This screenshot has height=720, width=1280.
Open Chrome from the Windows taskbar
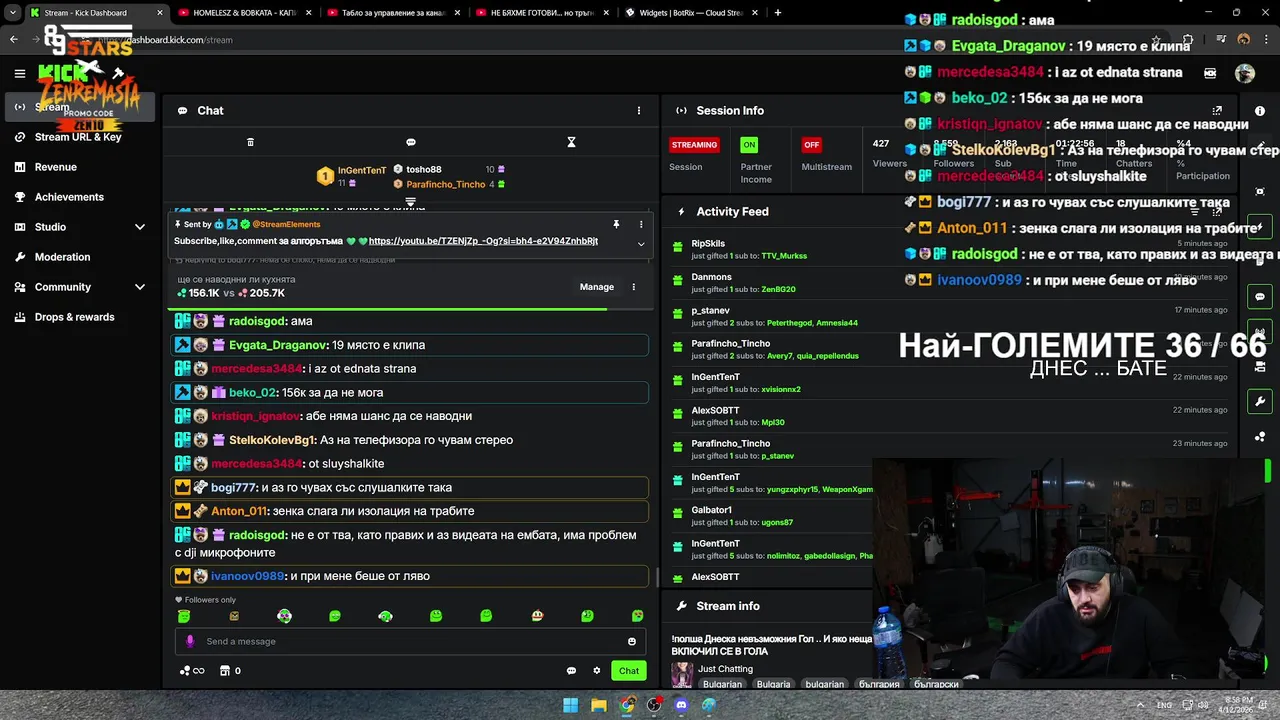click(x=626, y=705)
